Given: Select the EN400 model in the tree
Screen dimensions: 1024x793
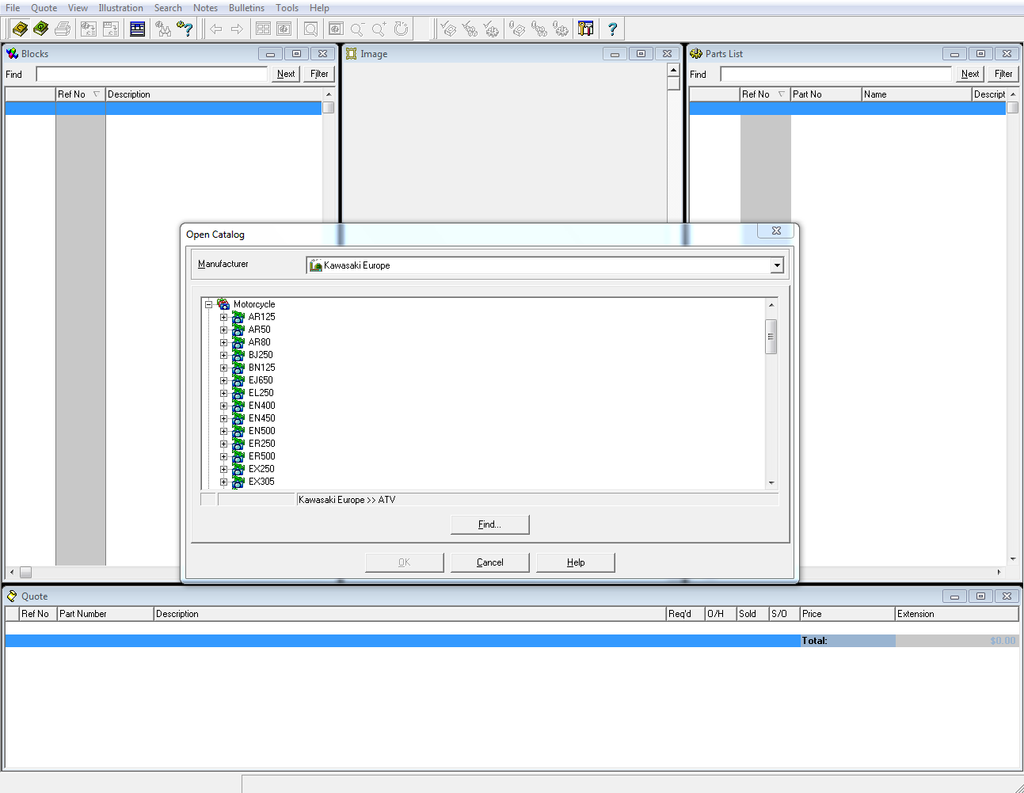Looking at the screenshot, I should pos(262,406).
